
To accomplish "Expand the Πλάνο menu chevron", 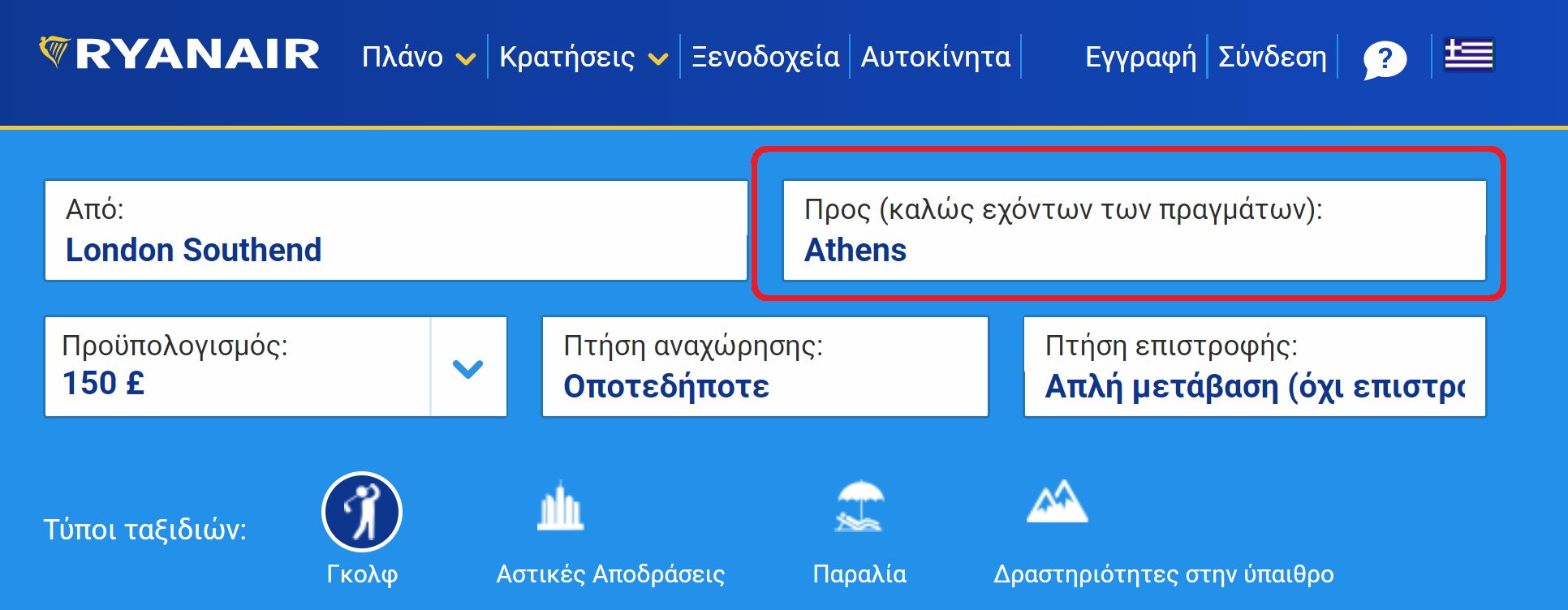I will tap(466, 58).
